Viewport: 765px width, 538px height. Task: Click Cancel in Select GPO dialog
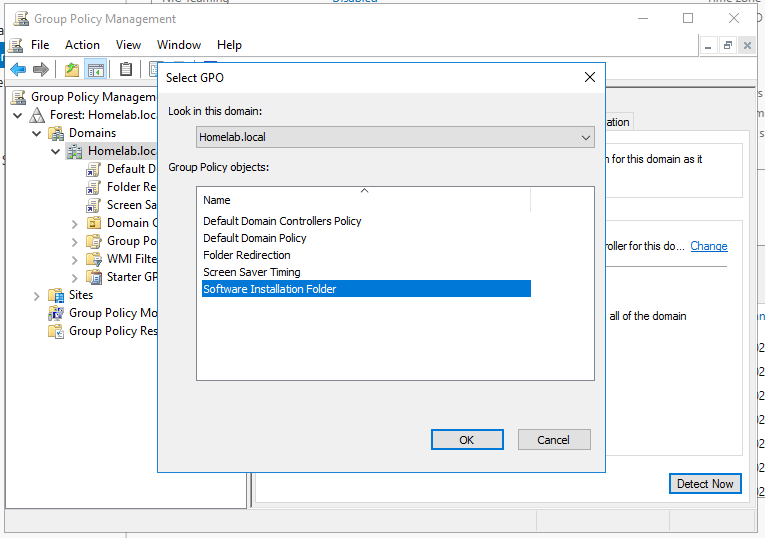pyautogui.click(x=554, y=439)
